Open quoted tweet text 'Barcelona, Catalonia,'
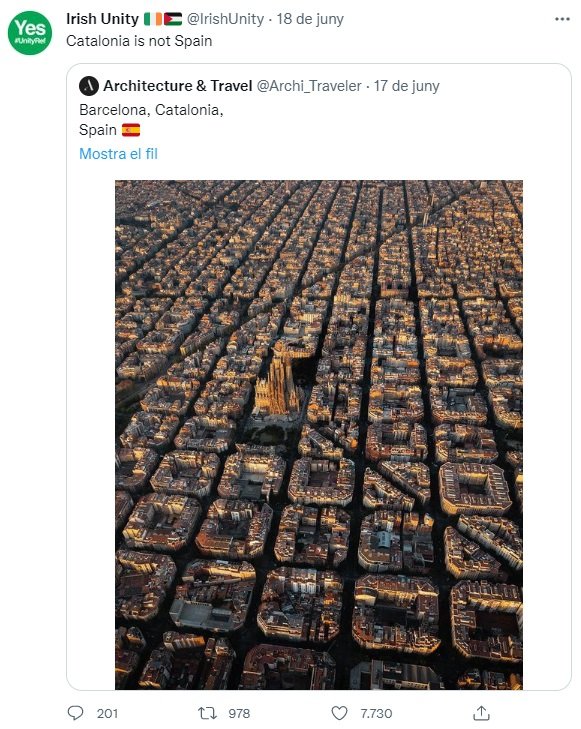 (x=151, y=110)
